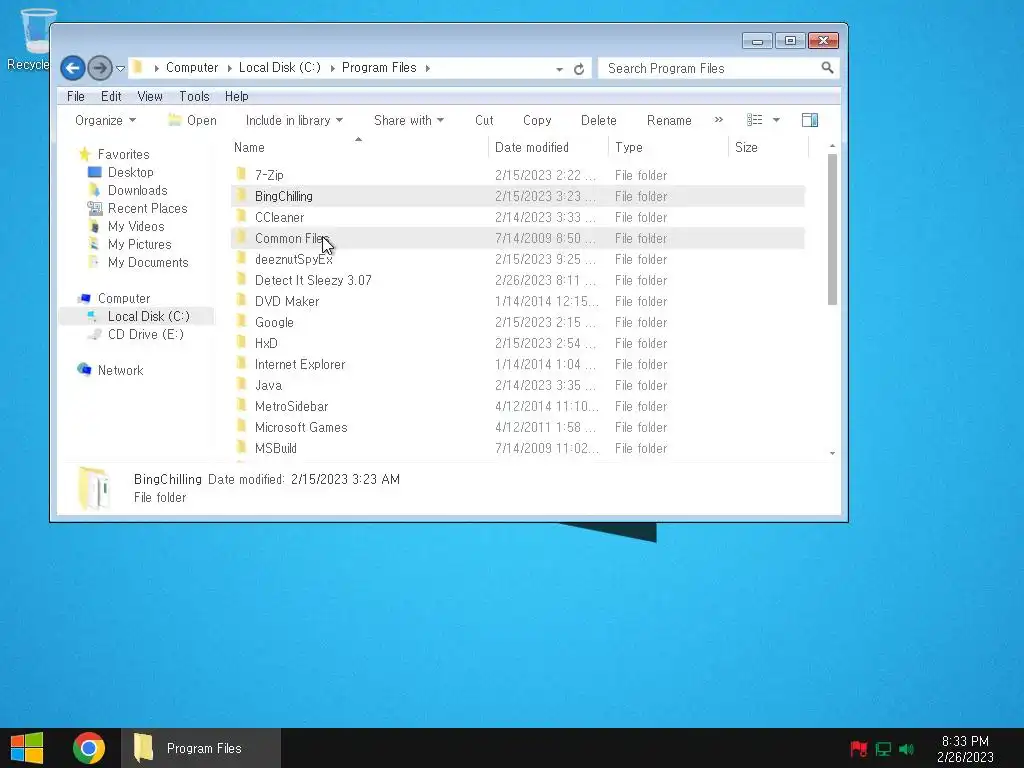Select the BingChilling folder
Screen dimensions: 1024x768
click(283, 196)
